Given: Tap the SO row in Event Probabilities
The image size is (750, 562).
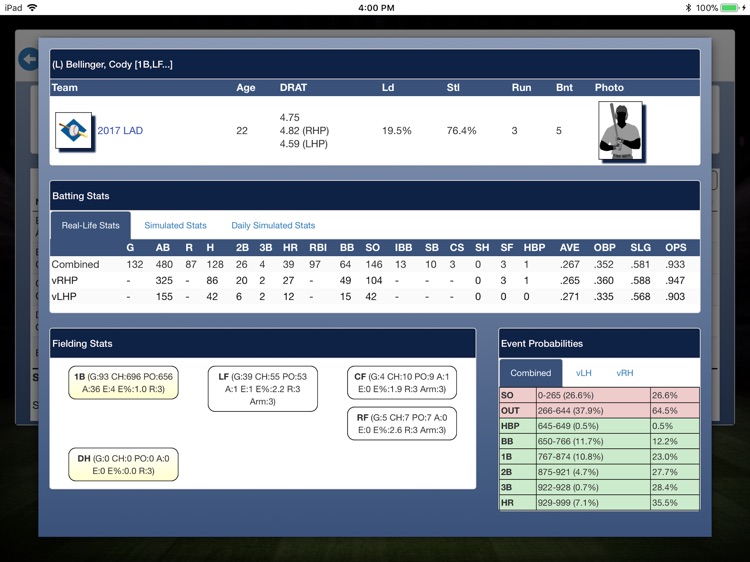Looking at the screenshot, I should pyautogui.click(x=599, y=395).
